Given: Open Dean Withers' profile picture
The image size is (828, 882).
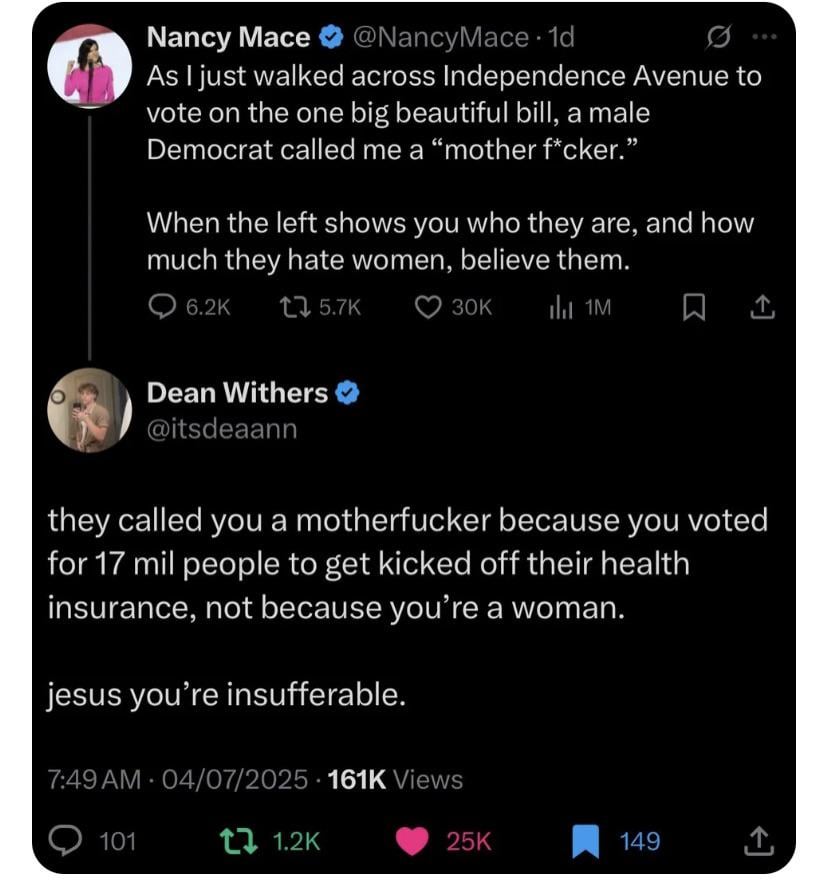Looking at the screenshot, I should click(x=90, y=410).
